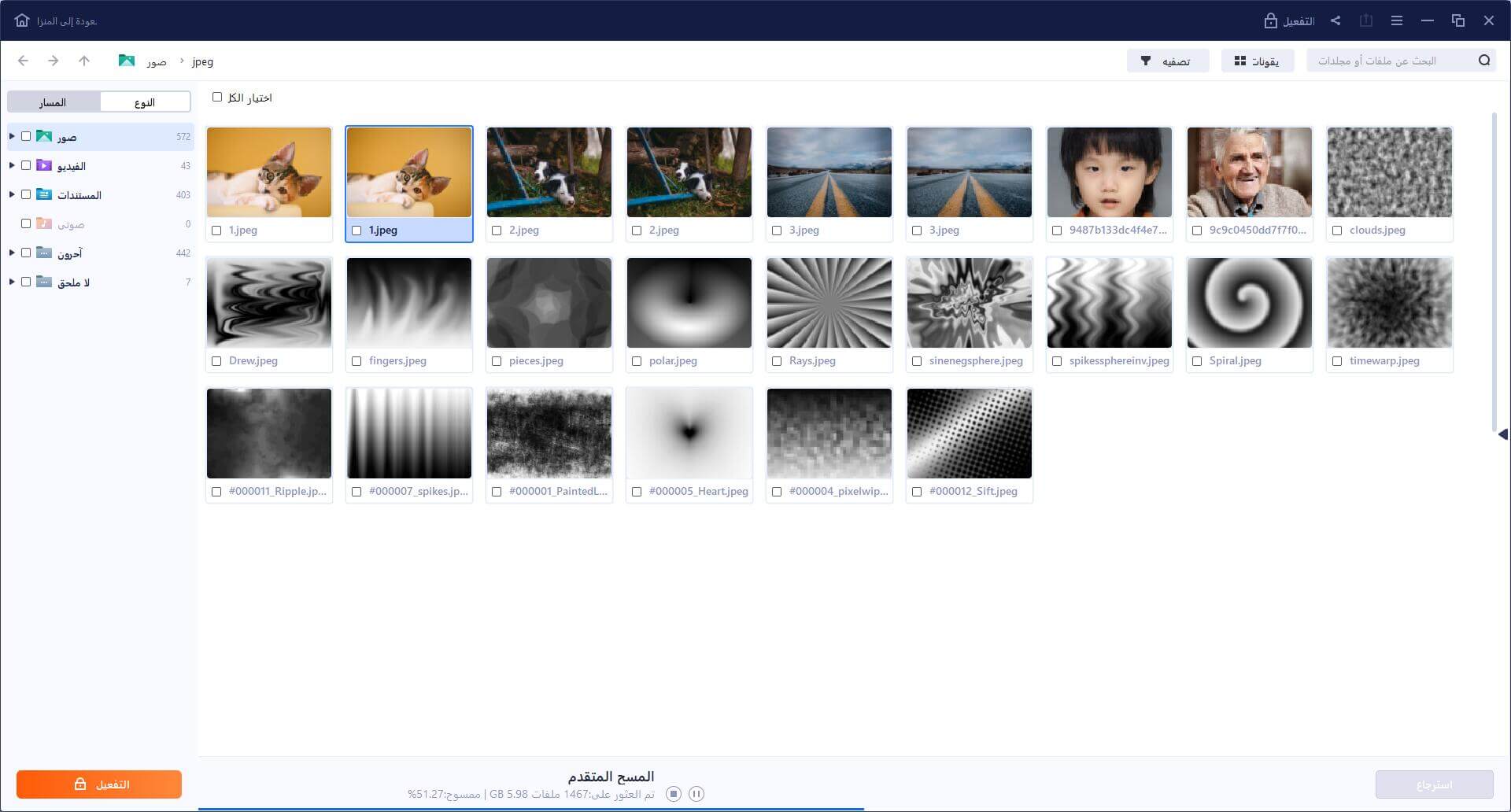Click the up directory arrow
The image size is (1511, 812).
click(x=84, y=61)
